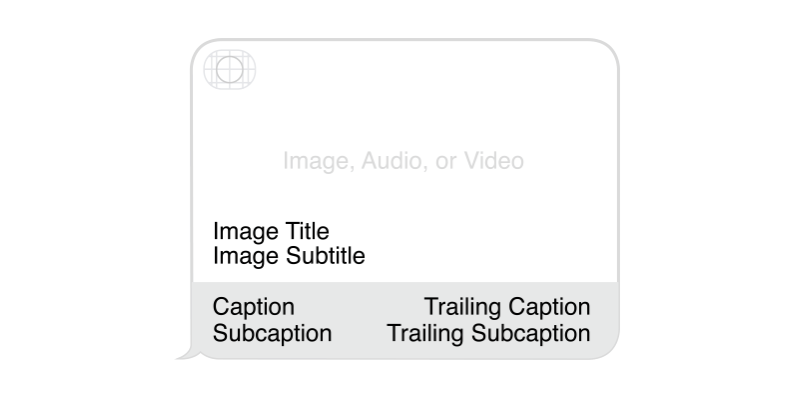Click the 'Trailing Caption' label
This screenshot has width=800, height=404.
click(x=507, y=307)
